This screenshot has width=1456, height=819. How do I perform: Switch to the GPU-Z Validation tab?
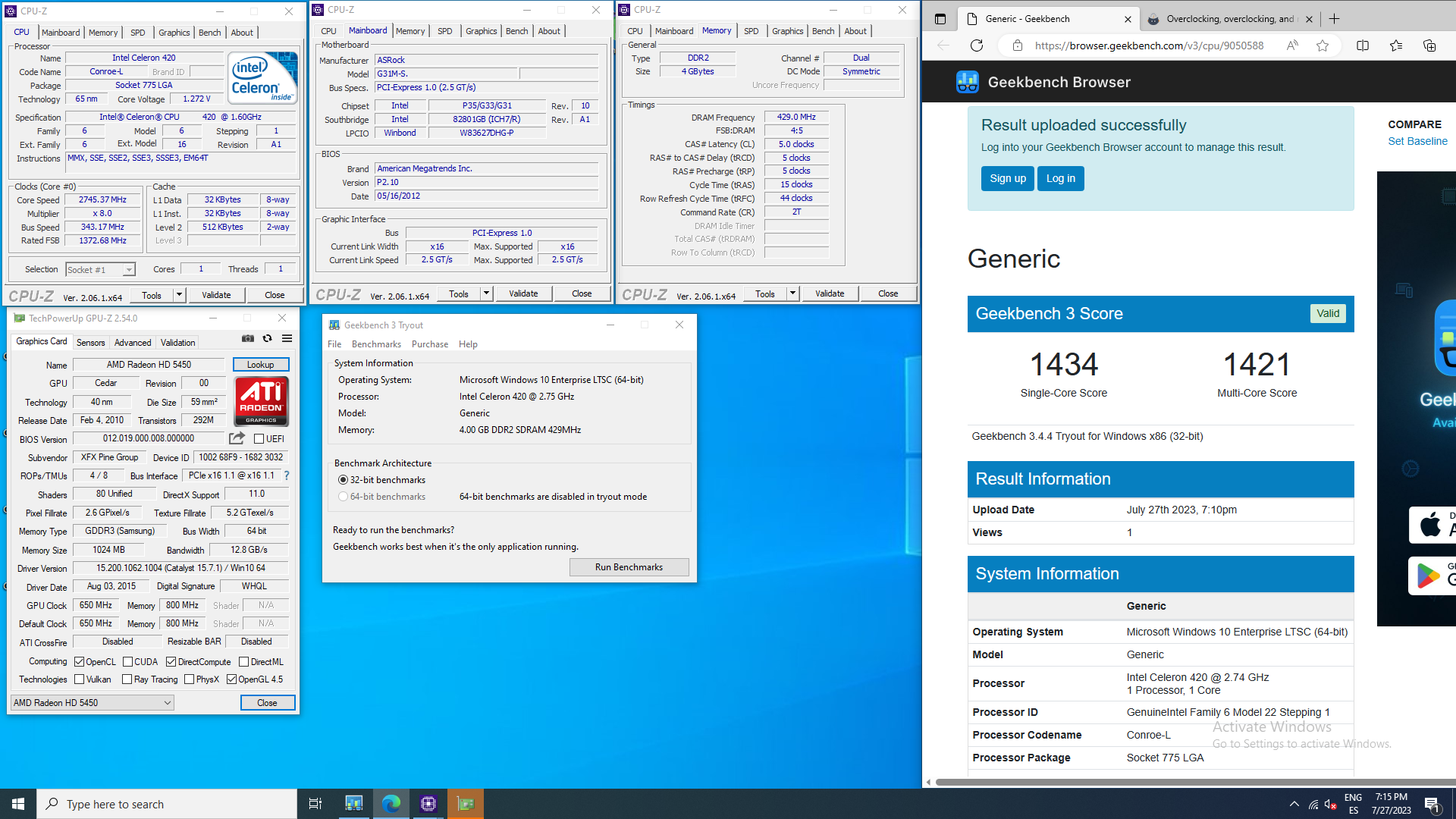click(x=178, y=342)
